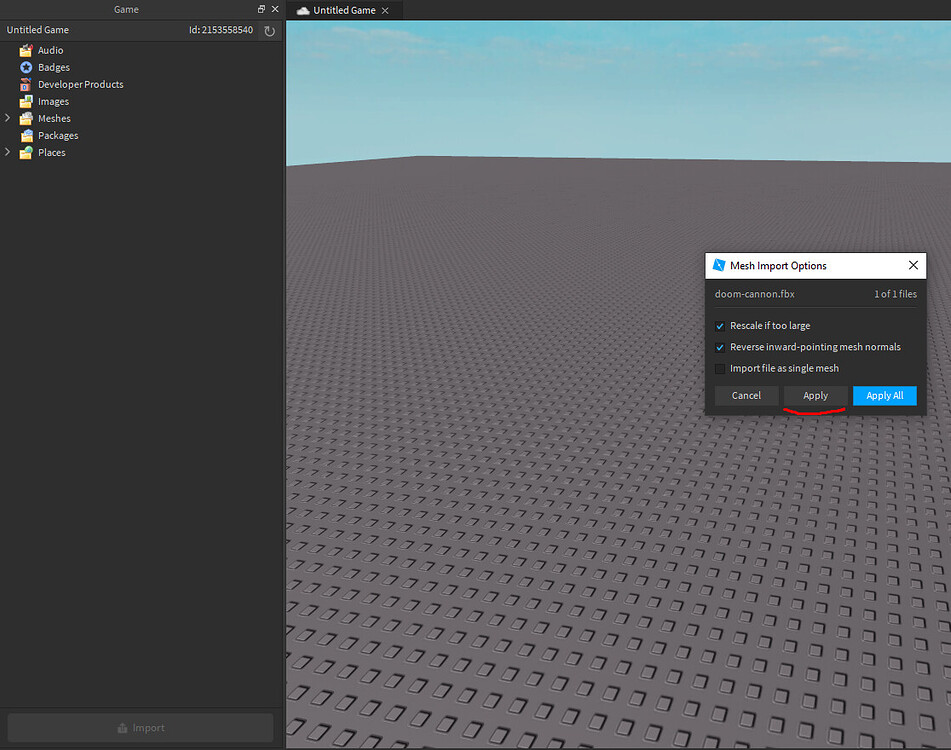
Task: Select Developer Products in the tree
Action: coord(141,84)
